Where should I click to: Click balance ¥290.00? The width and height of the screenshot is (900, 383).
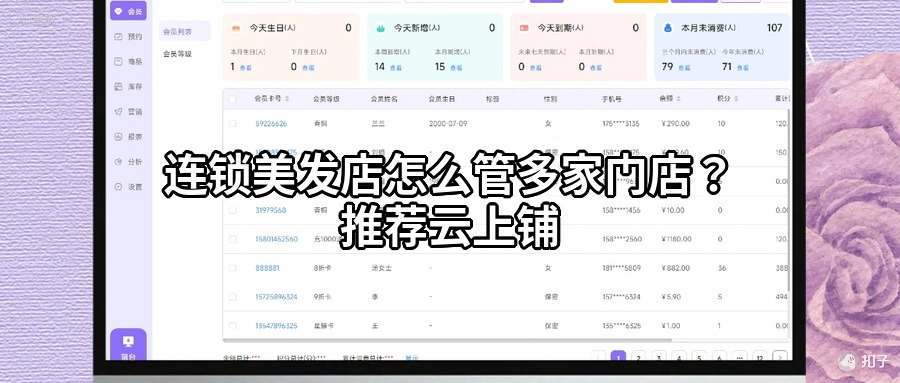point(676,123)
